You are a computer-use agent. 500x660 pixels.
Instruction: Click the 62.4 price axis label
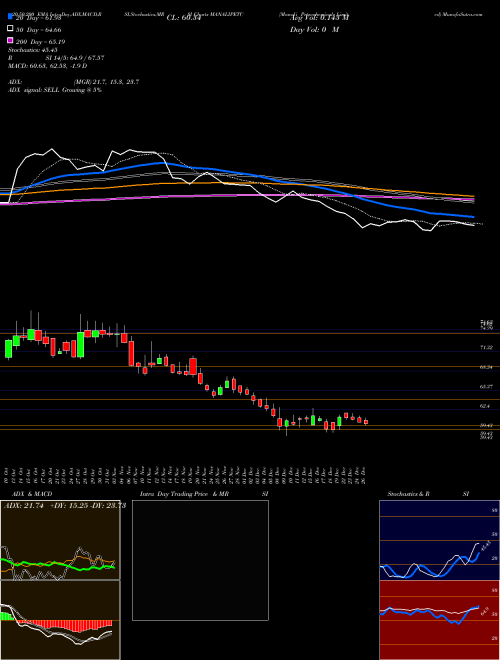tap(486, 406)
